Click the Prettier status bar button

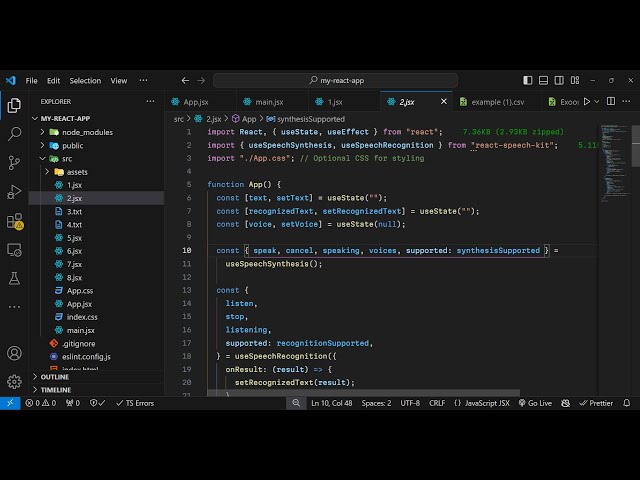(596, 403)
